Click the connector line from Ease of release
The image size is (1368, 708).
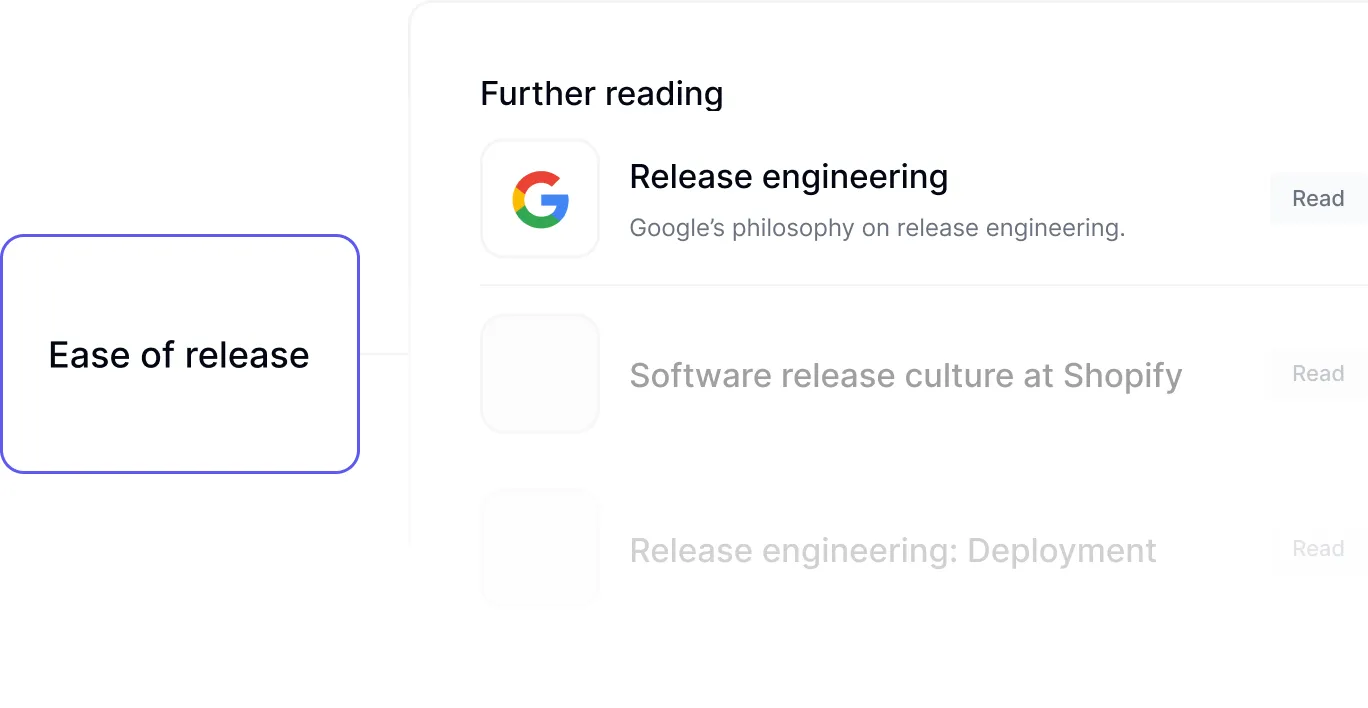pyautogui.click(x=384, y=353)
